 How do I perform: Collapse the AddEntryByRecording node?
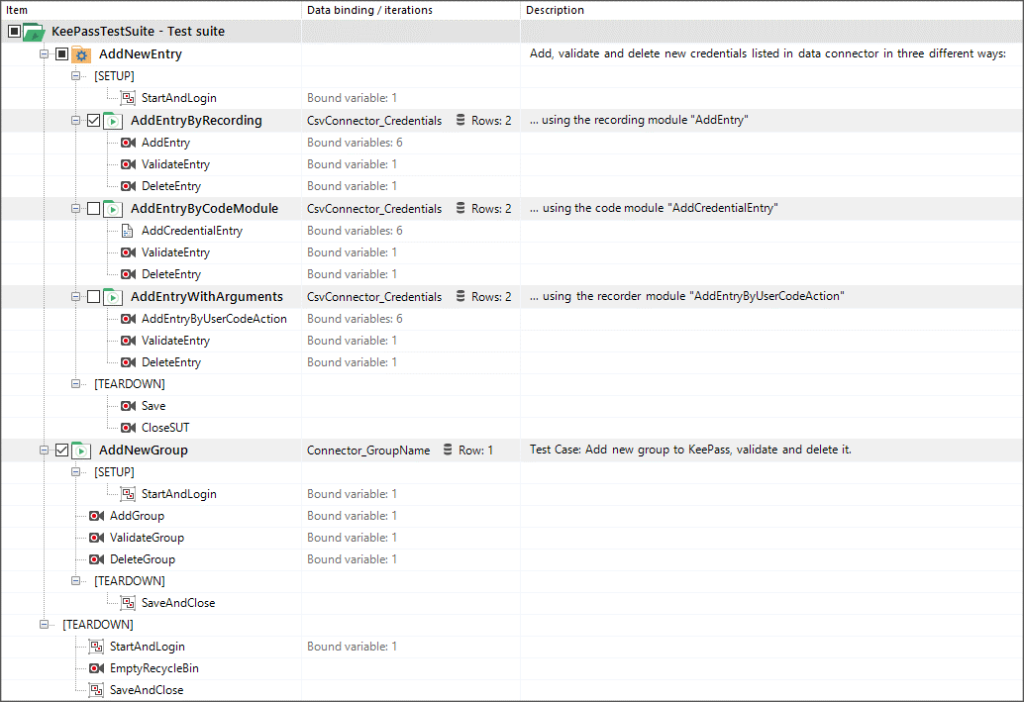pyautogui.click(x=76, y=121)
